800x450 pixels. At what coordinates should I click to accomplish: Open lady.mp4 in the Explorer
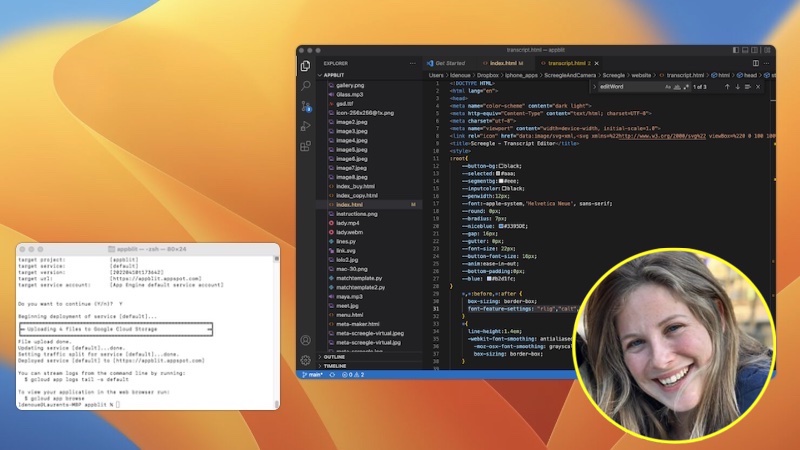[347, 223]
